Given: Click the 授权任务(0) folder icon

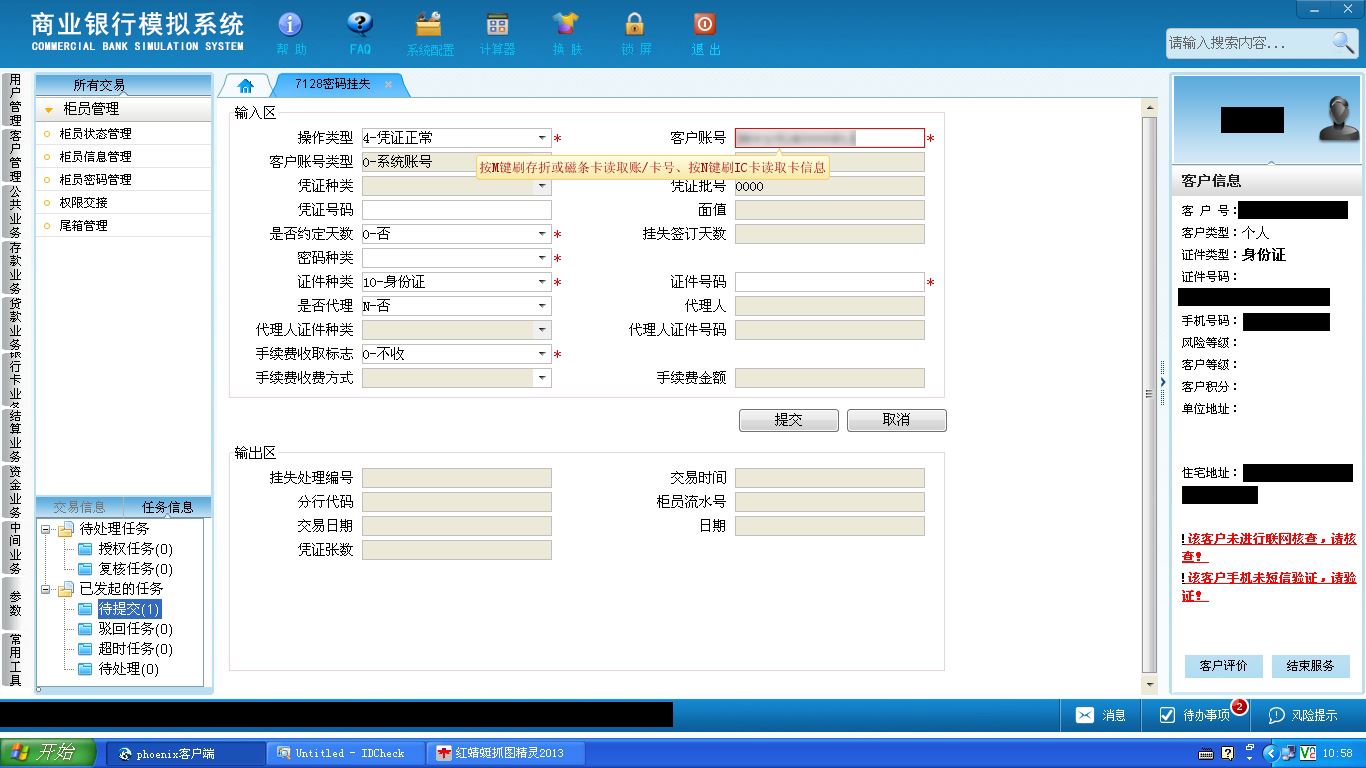Looking at the screenshot, I should (85, 549).
